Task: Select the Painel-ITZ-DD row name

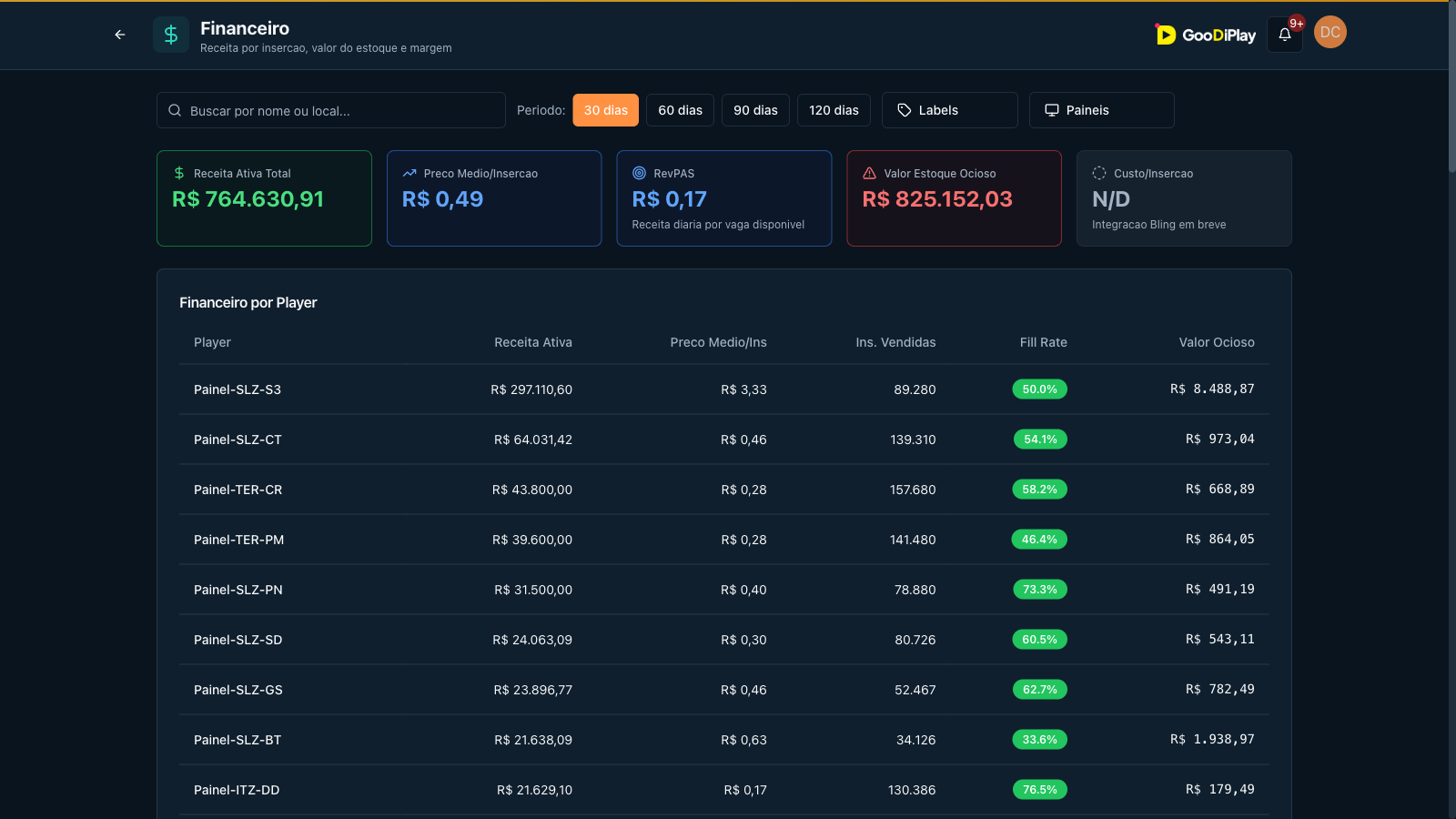Action: click(x=237, y=790)
